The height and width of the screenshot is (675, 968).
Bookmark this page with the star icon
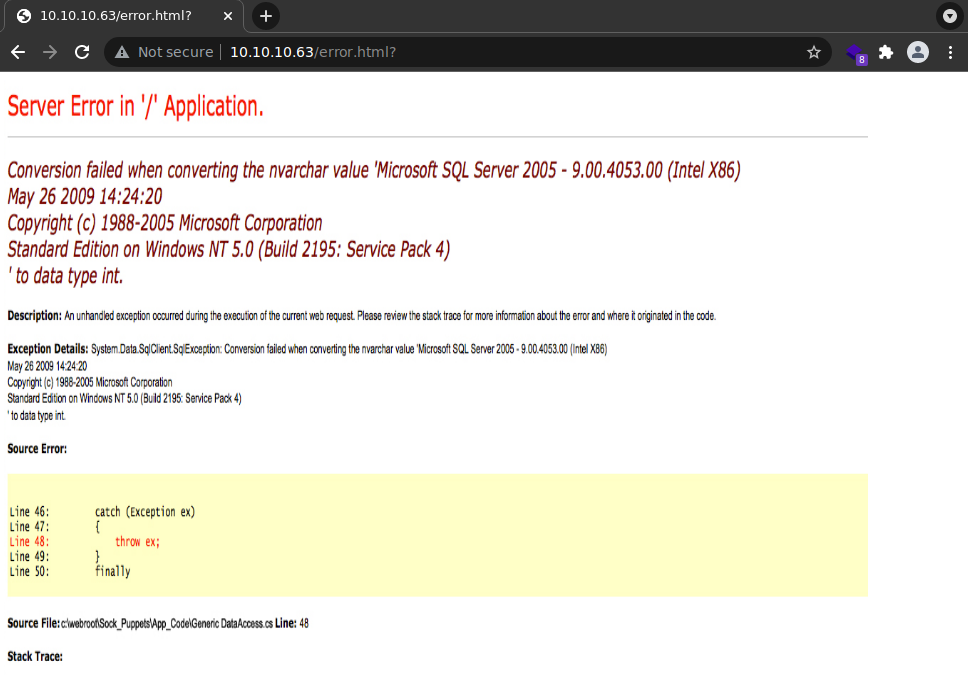click(x=814, y=52)
